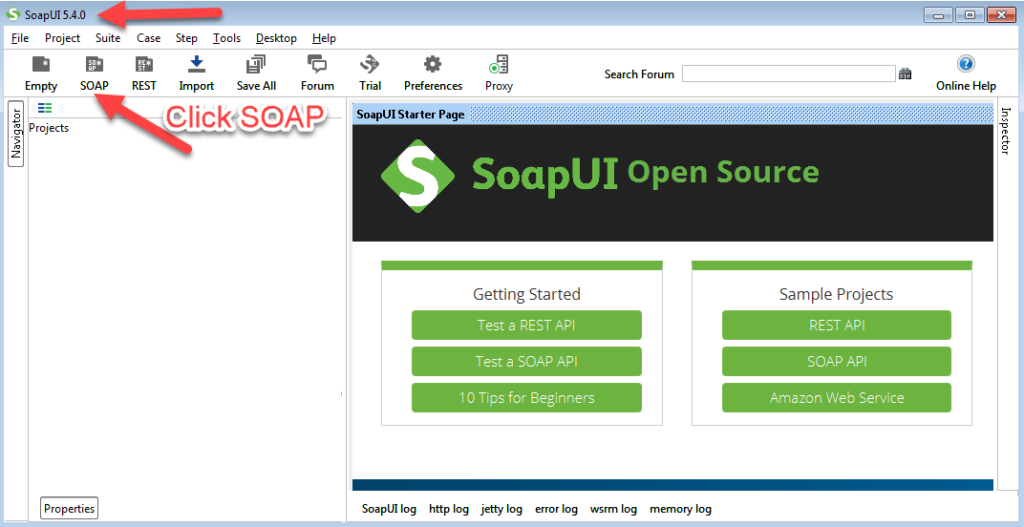
Task: Click the Trial toolbar icon
Action: click(x=370, y=64)
